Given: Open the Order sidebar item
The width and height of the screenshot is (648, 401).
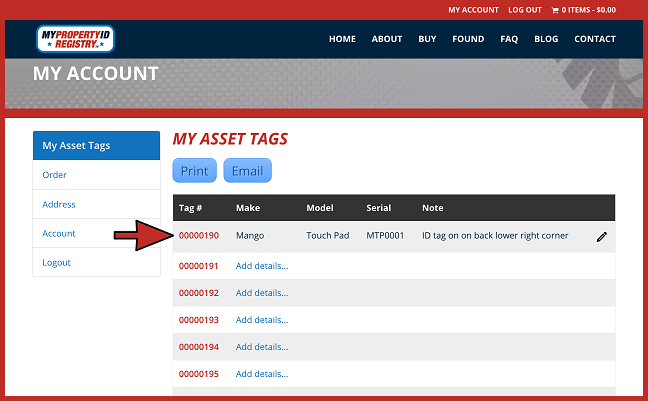Looking at the screenshot, I should tap(54, 175).
